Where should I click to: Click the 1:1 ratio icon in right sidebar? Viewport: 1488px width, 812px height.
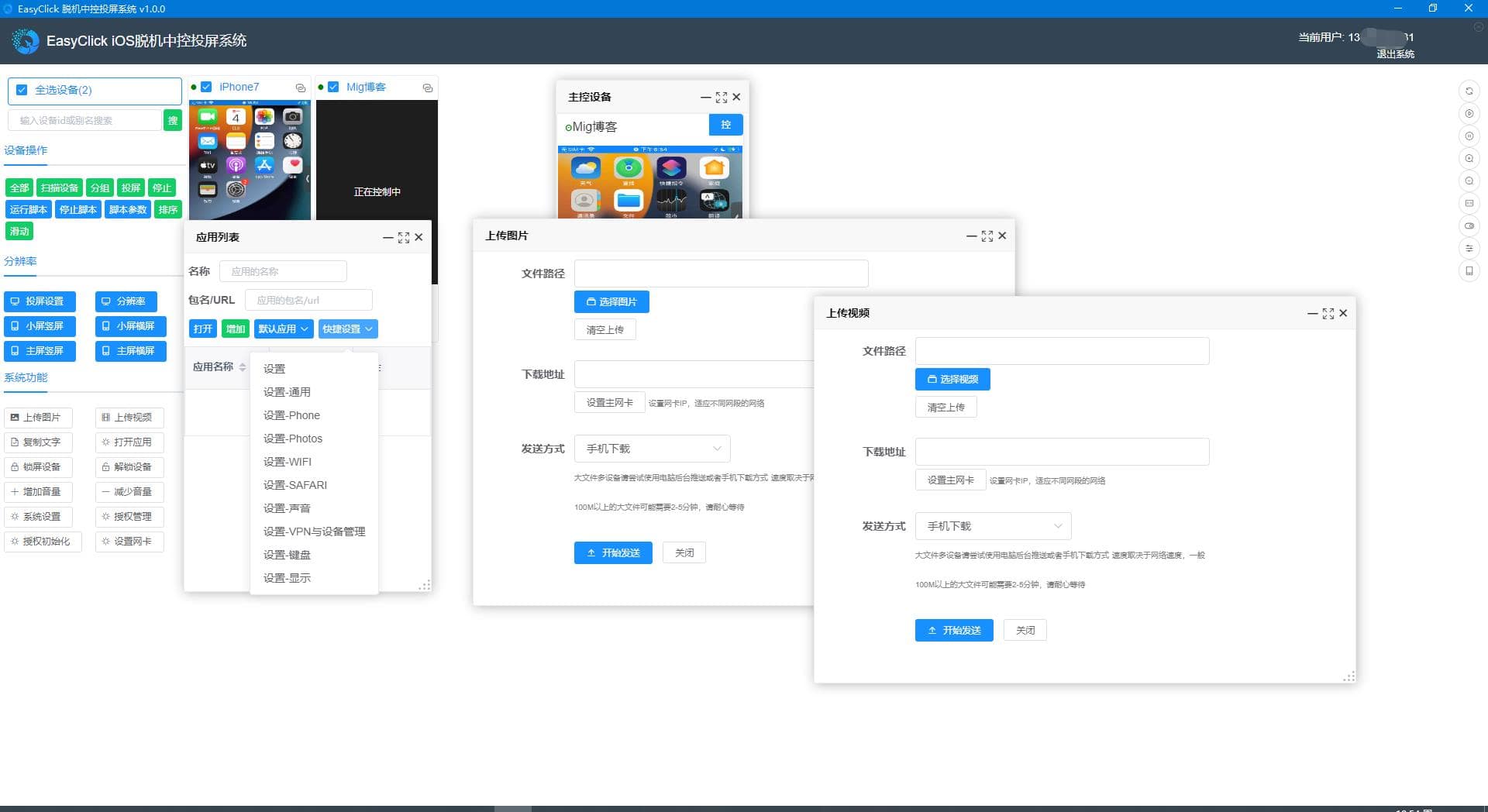click(x=1469, y=204)
